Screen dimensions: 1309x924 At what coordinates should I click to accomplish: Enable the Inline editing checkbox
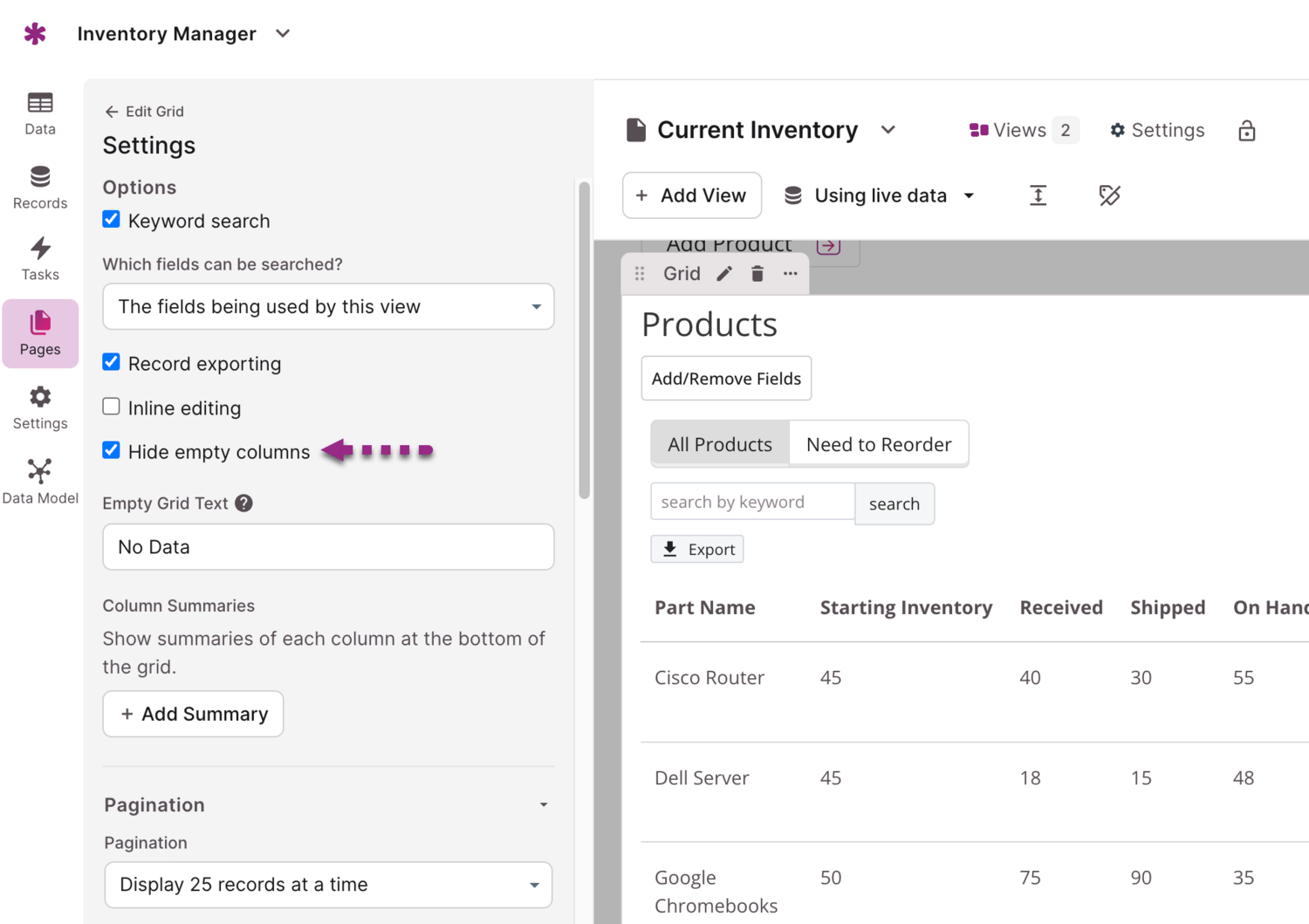112,407
